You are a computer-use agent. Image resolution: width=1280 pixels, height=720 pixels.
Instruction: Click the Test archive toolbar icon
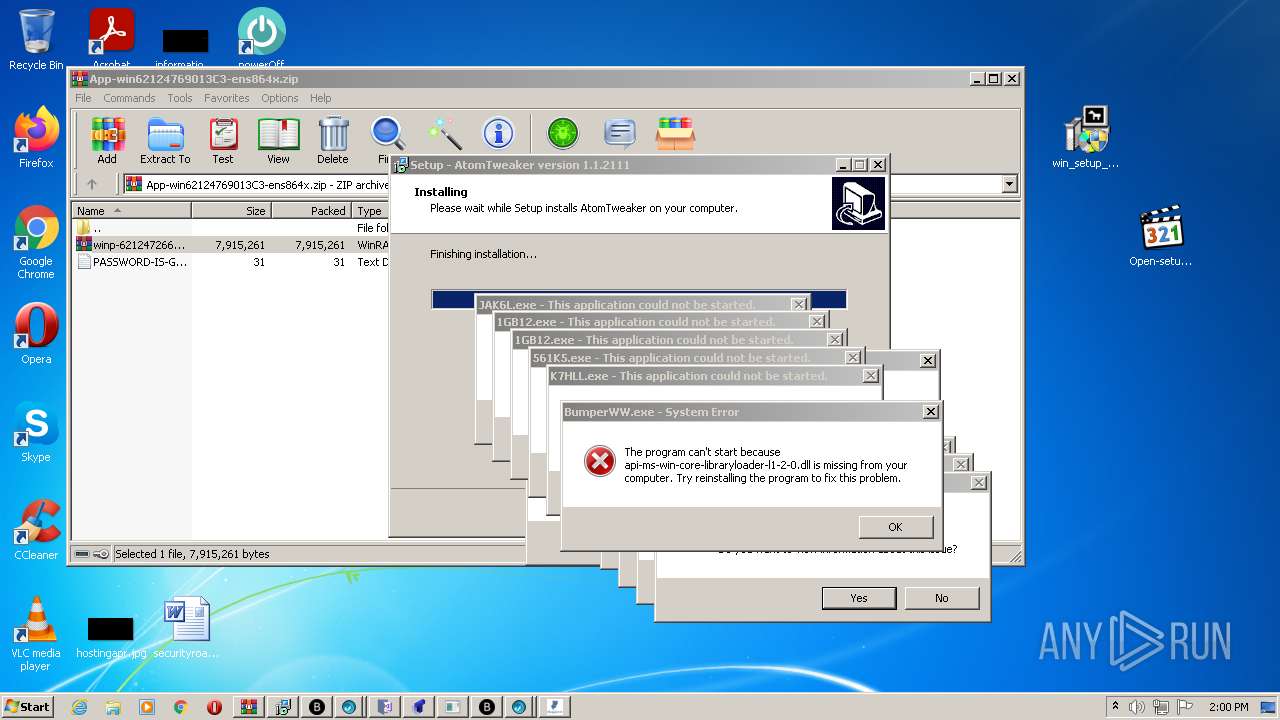(223, 140)
